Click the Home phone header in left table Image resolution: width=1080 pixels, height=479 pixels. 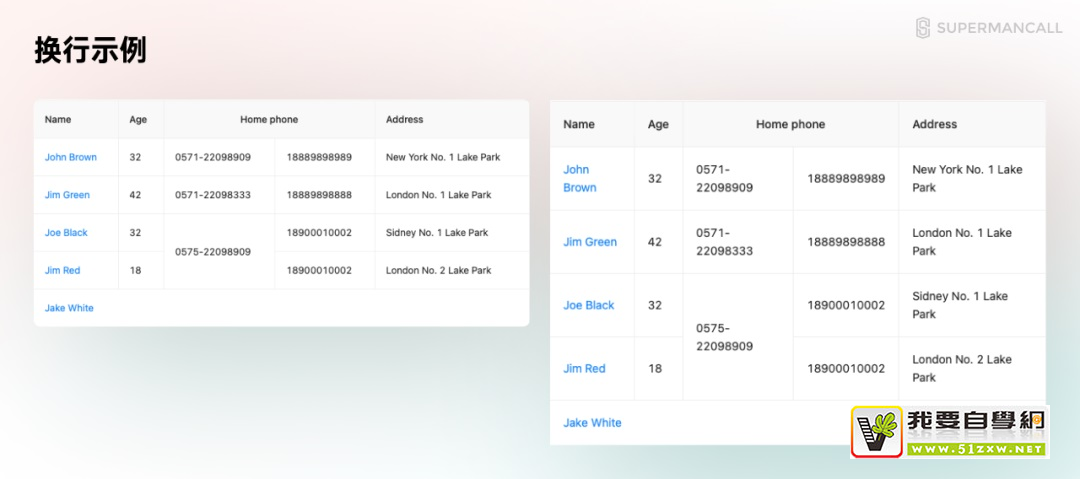tap(269, 119)
